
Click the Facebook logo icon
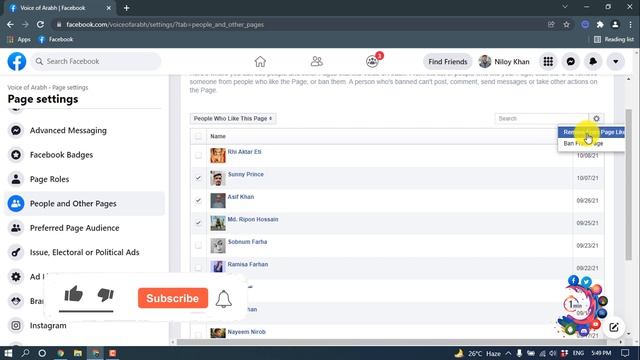[x=17, y=62]
